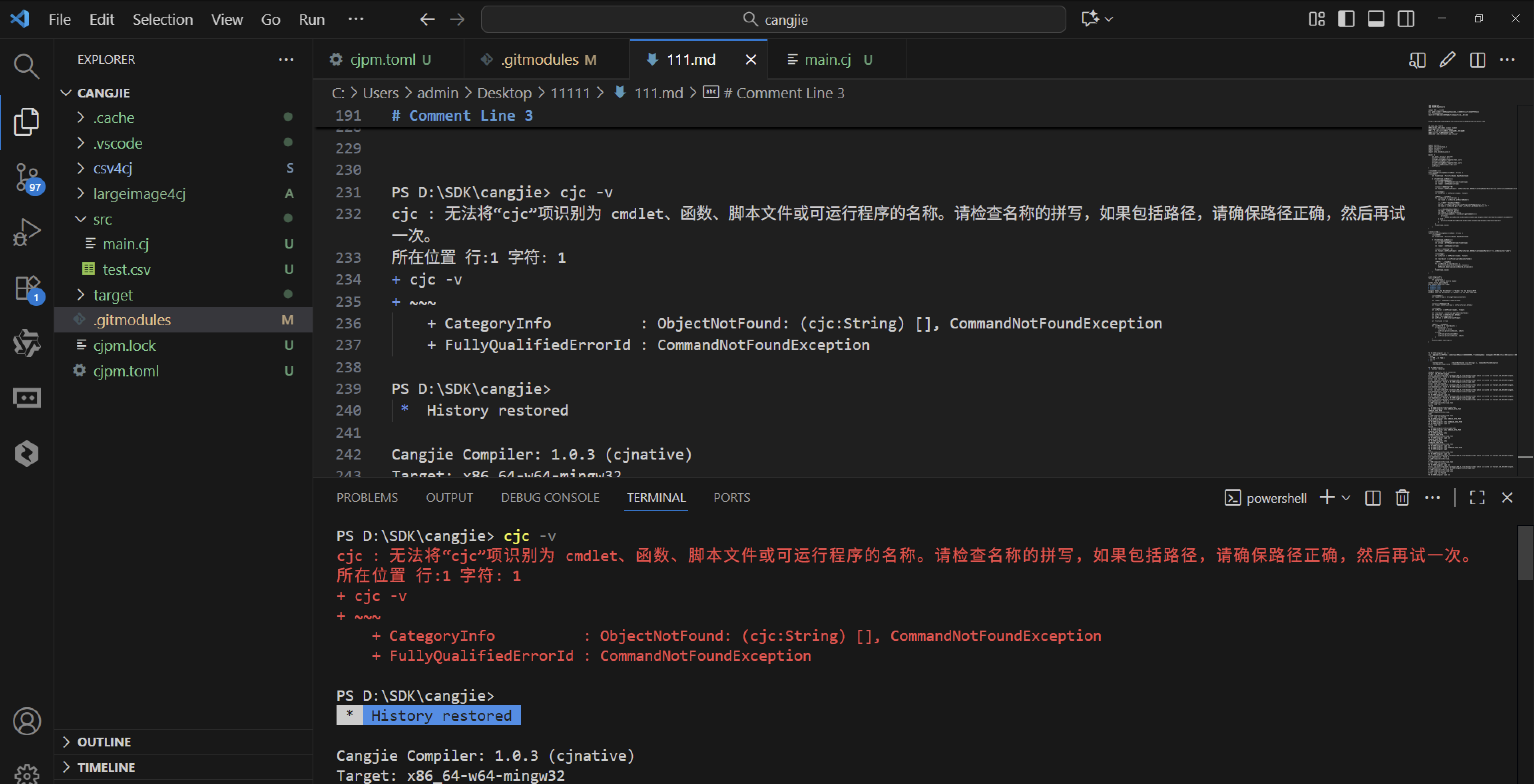Open preview to the side for 111.md
Image resolution: width=1534 pixels, height=784 pixels.
click(1417, 60)
